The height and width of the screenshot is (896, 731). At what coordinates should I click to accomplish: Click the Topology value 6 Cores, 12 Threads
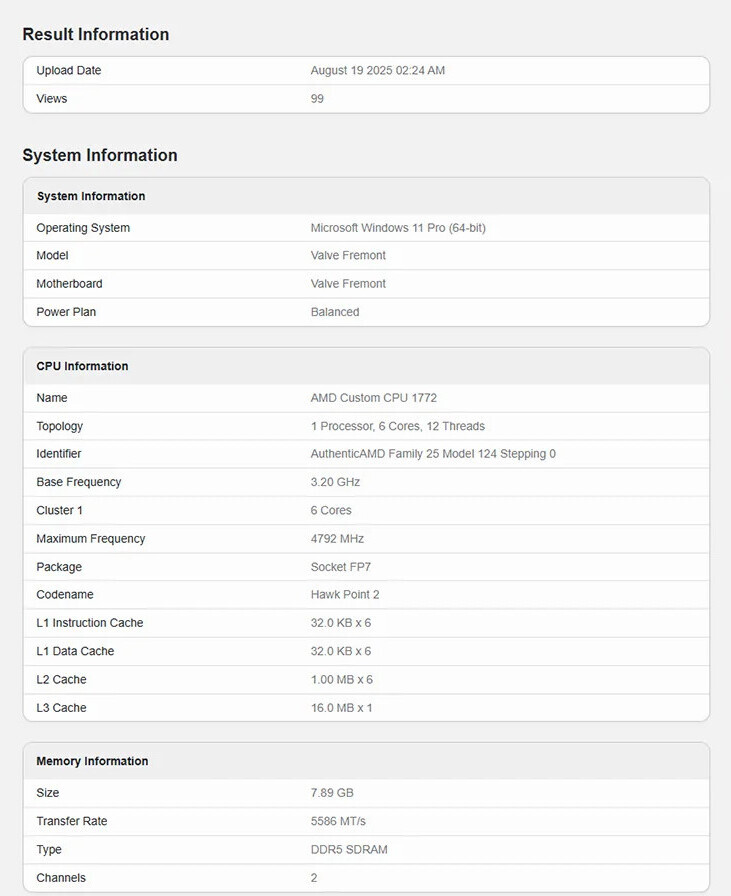pos(397,426)
